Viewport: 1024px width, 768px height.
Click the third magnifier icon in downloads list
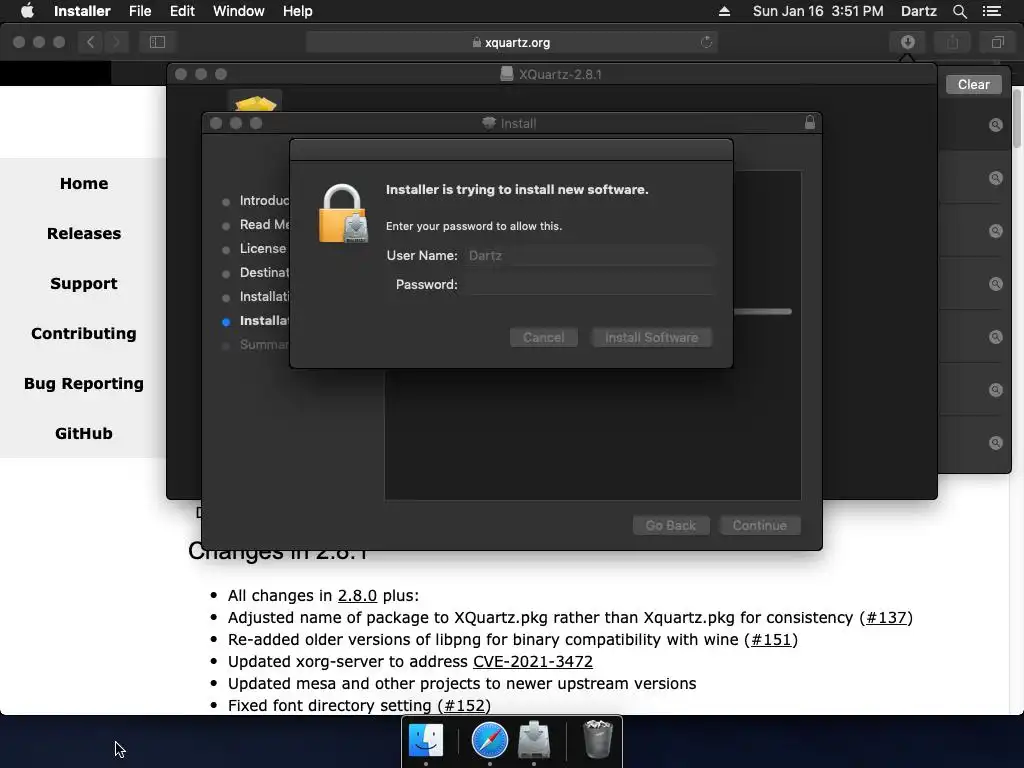(995, 231)
